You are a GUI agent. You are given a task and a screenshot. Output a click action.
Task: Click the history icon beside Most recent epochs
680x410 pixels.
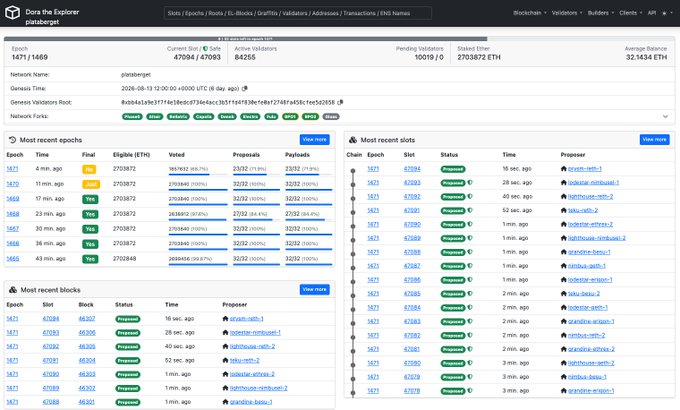tap(13, 140)
